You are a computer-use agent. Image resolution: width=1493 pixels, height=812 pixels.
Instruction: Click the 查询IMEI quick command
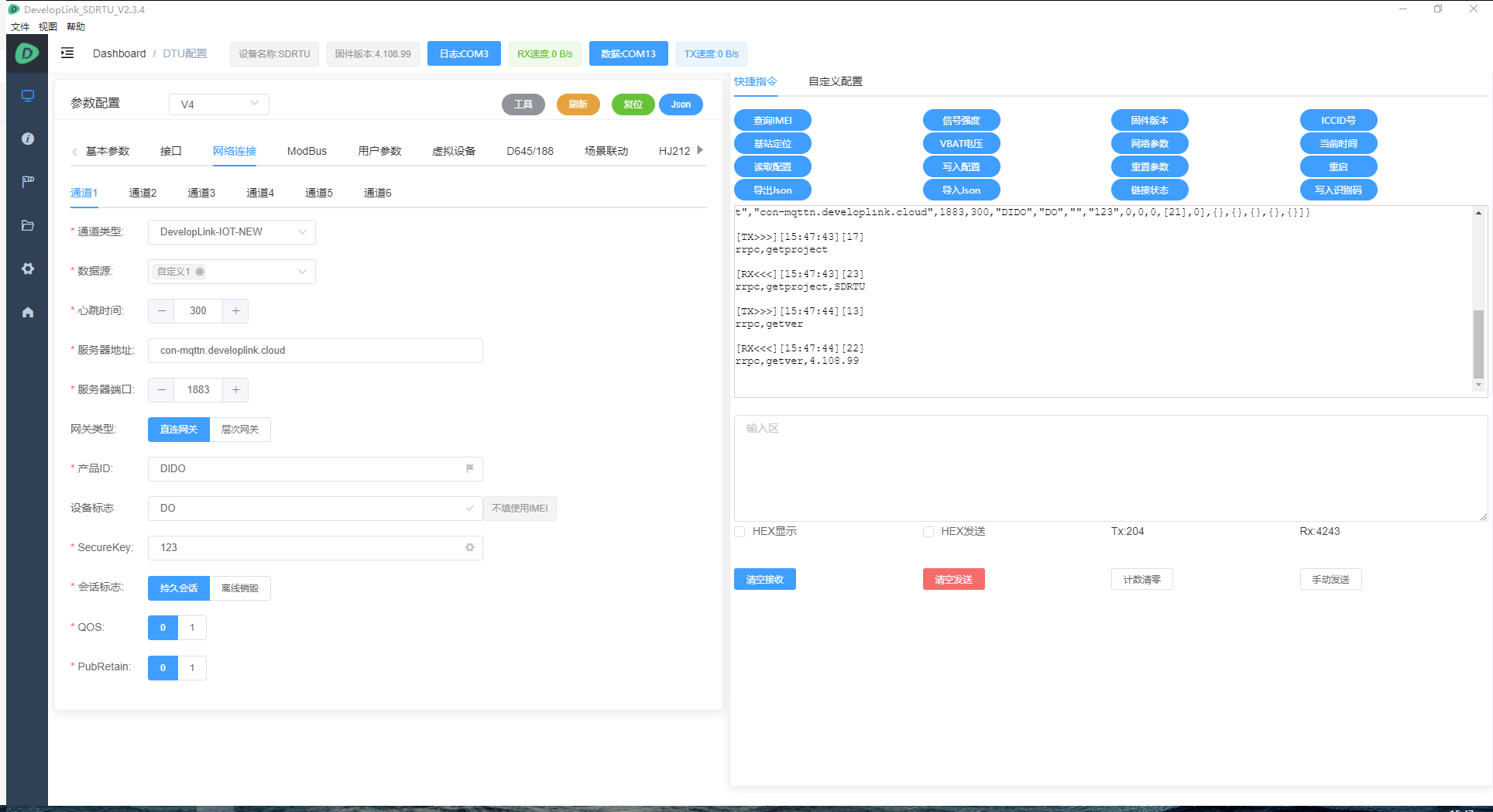pyautogui.click(x=773, y=120)
